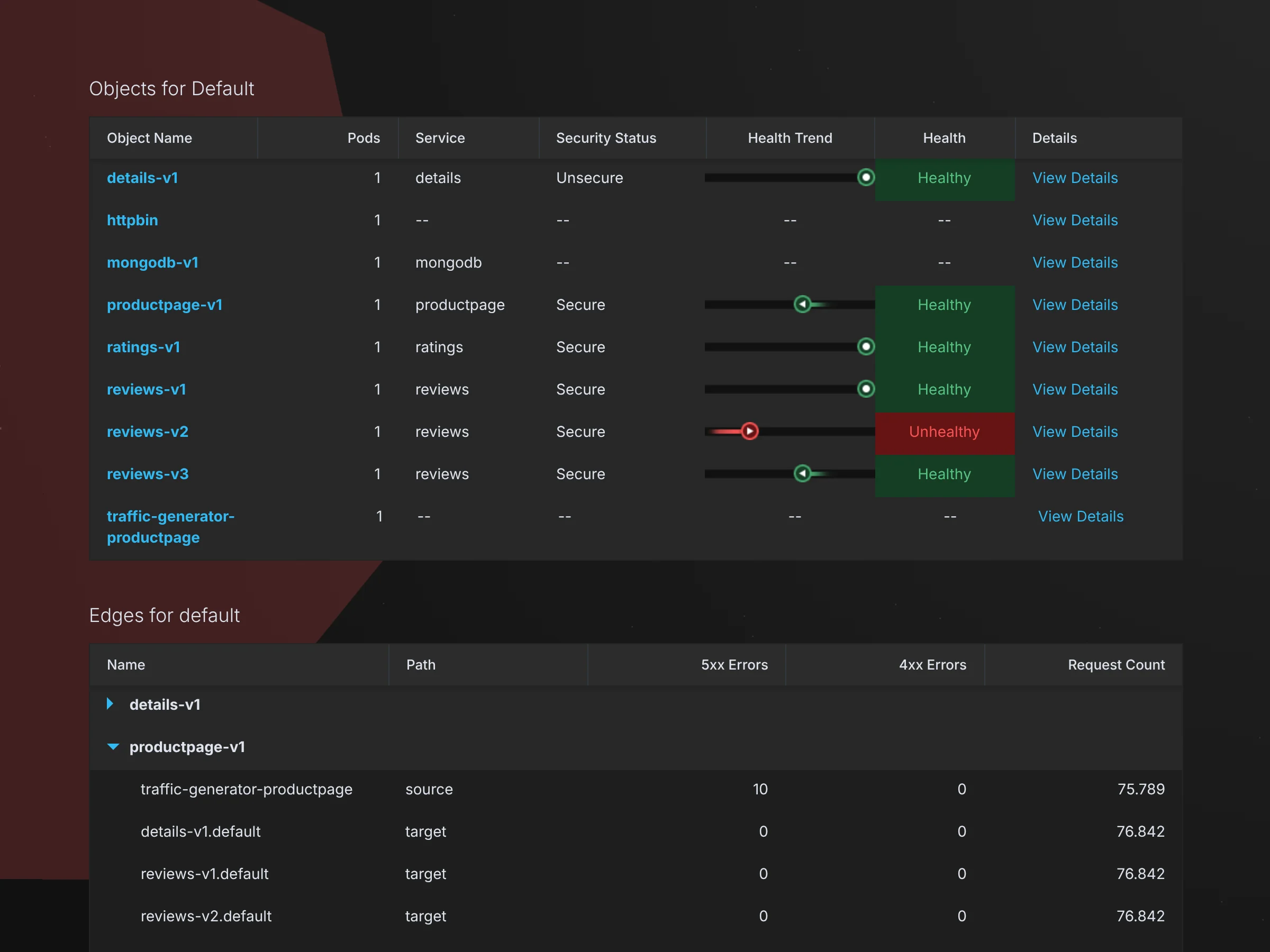Open the reviews-v3 object link
1270x952 pixels.
pos(148,474)
